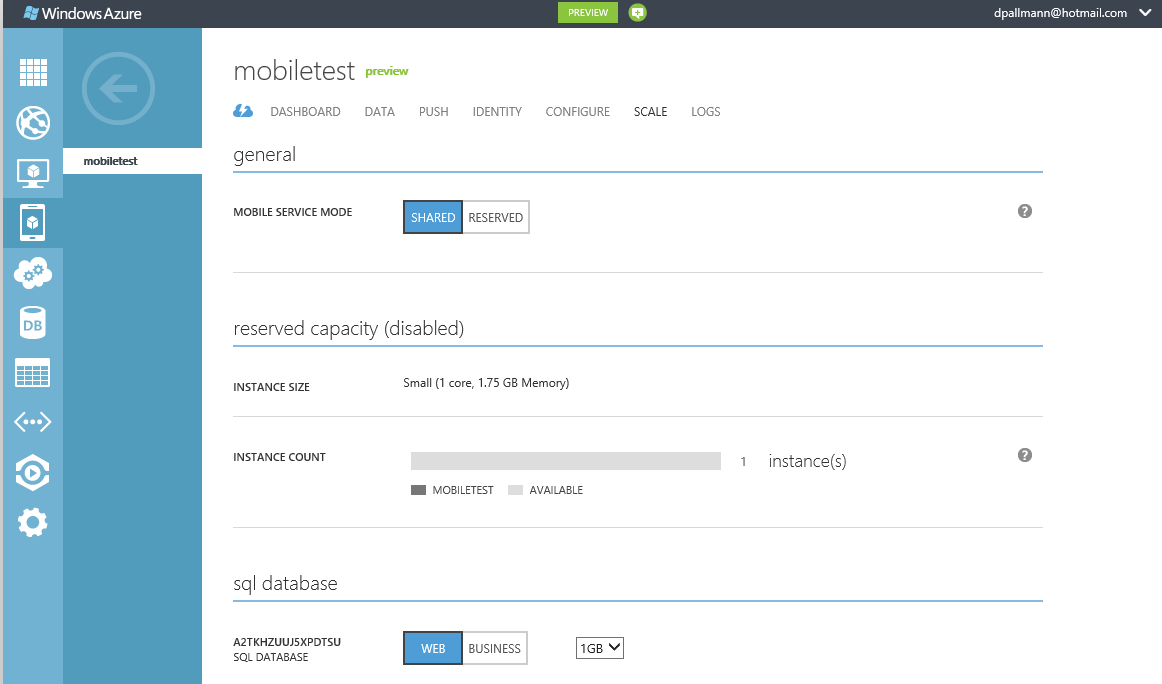Open the Virtual Machines sidebar icon
The width and height of the screenshot is (1162, 684).
[x=33, y=173]
